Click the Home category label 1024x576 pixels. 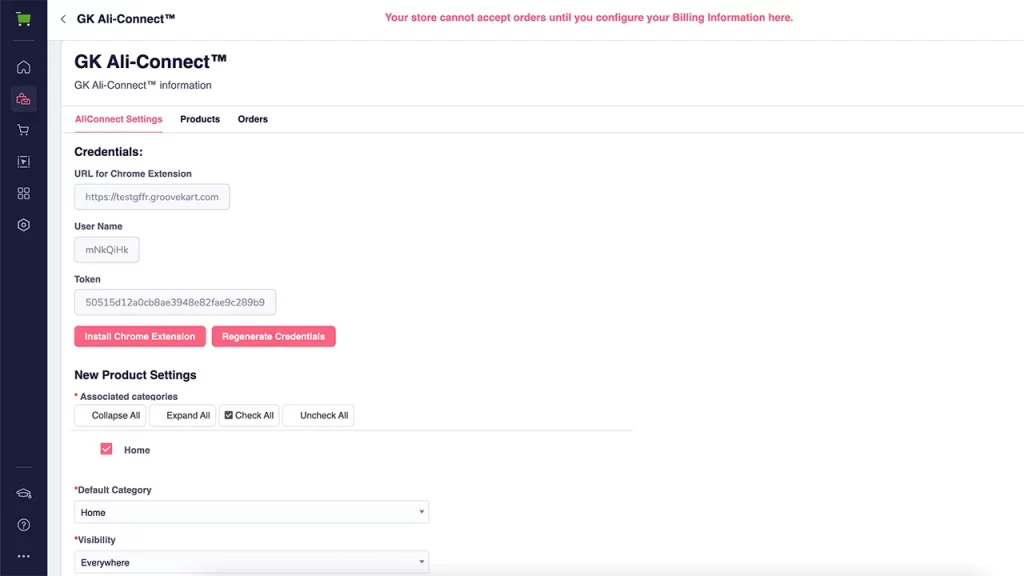pyautogui.click(x=137, y=450)
